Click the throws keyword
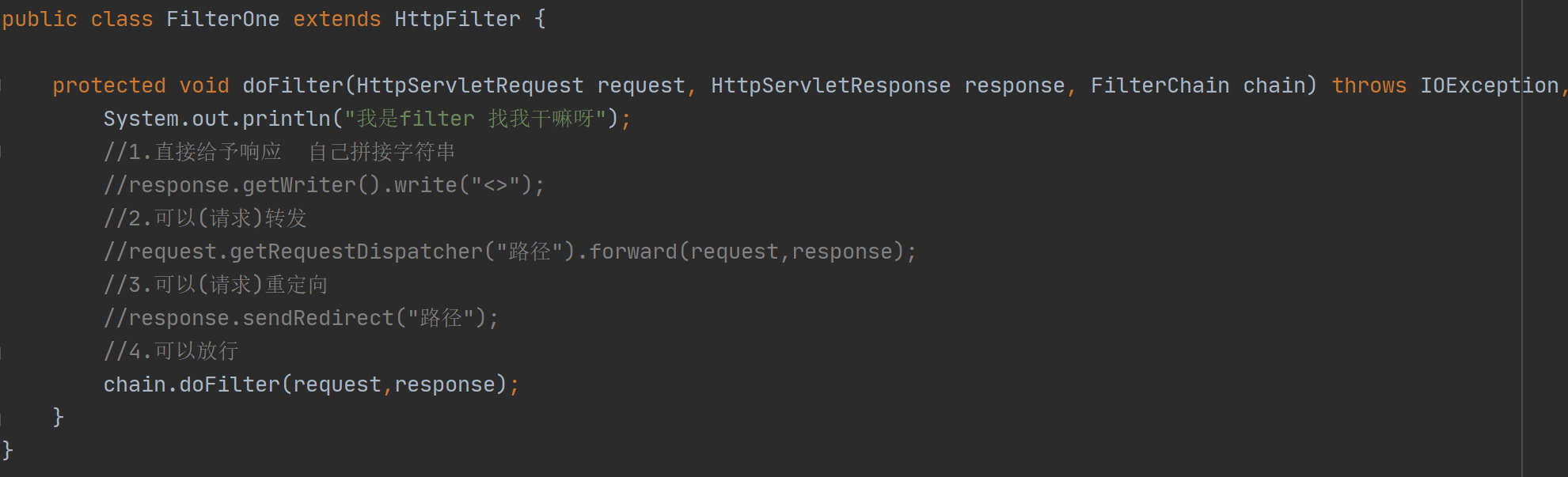 coord(1369,85)
